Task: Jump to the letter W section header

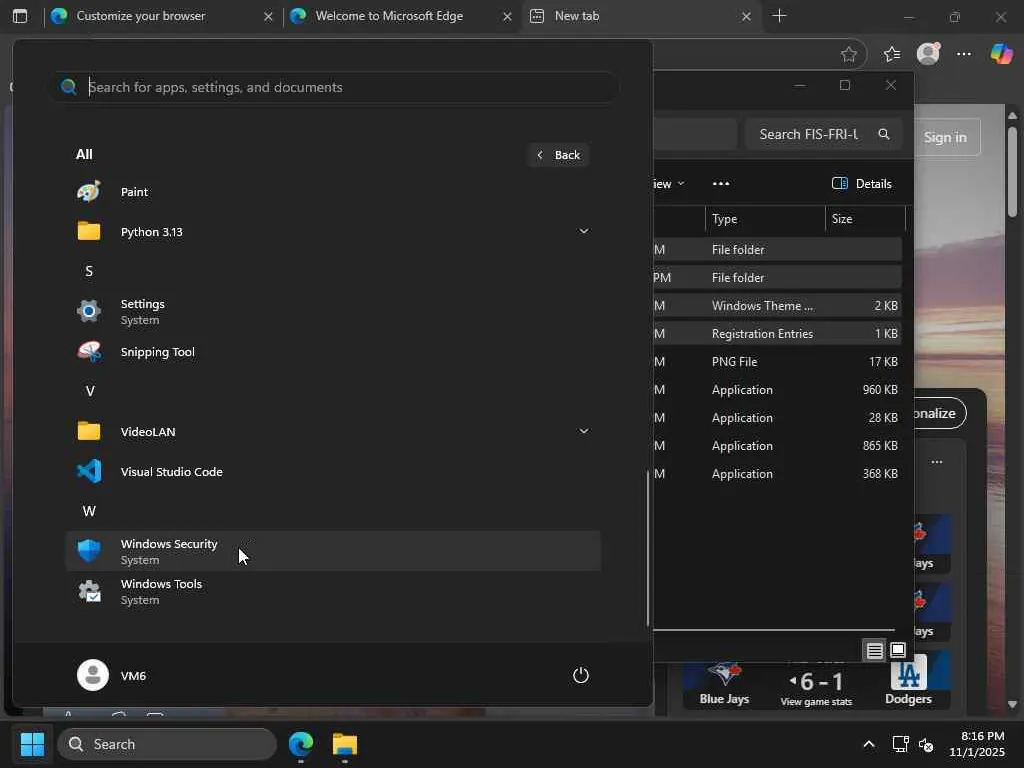Action: pos(89,511)
